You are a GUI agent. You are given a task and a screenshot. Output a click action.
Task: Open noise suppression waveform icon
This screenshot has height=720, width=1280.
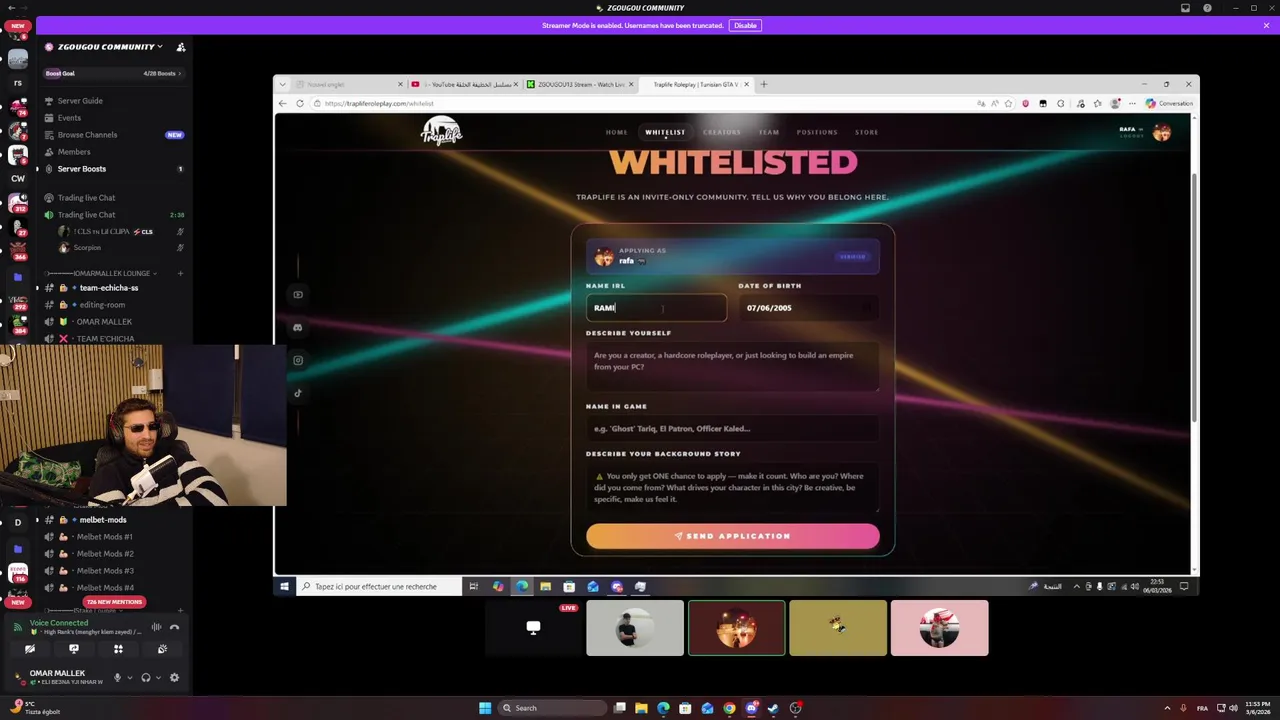pos(156,627)
